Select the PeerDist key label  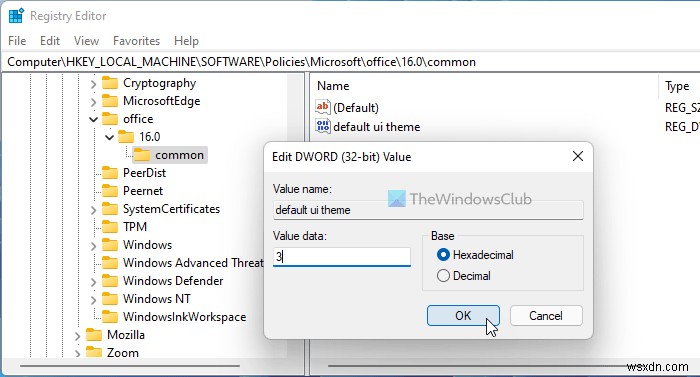[x=144, y=173]
